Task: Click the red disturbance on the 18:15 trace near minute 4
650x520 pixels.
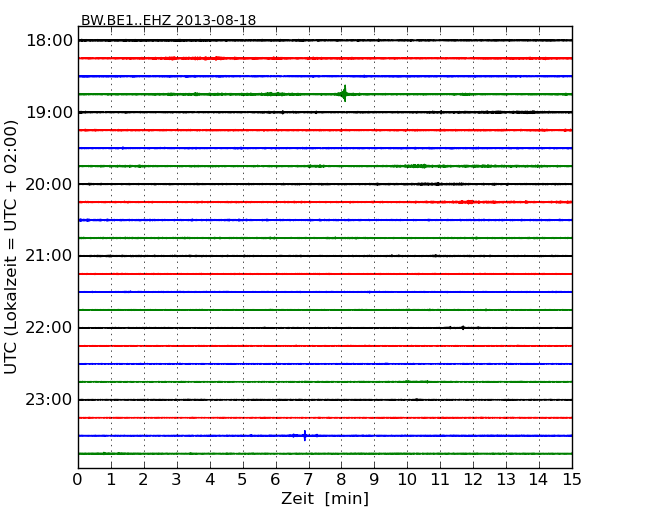Action: pos(218,58)
